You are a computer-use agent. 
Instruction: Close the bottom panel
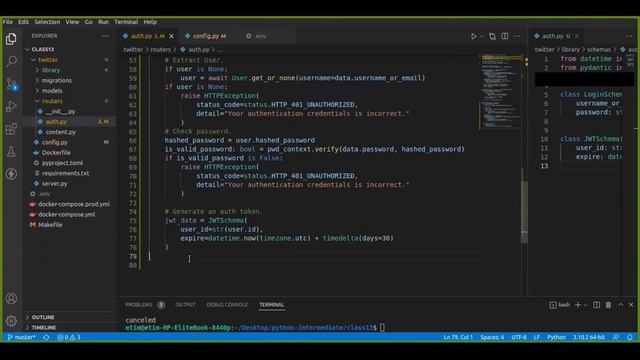(x=631, y=305)
